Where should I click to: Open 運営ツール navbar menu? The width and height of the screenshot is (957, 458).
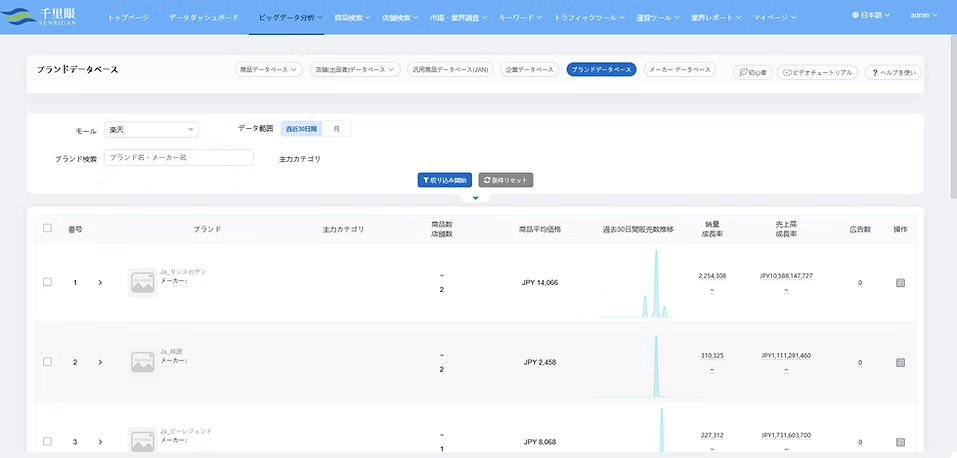click(x=658, y=18)
